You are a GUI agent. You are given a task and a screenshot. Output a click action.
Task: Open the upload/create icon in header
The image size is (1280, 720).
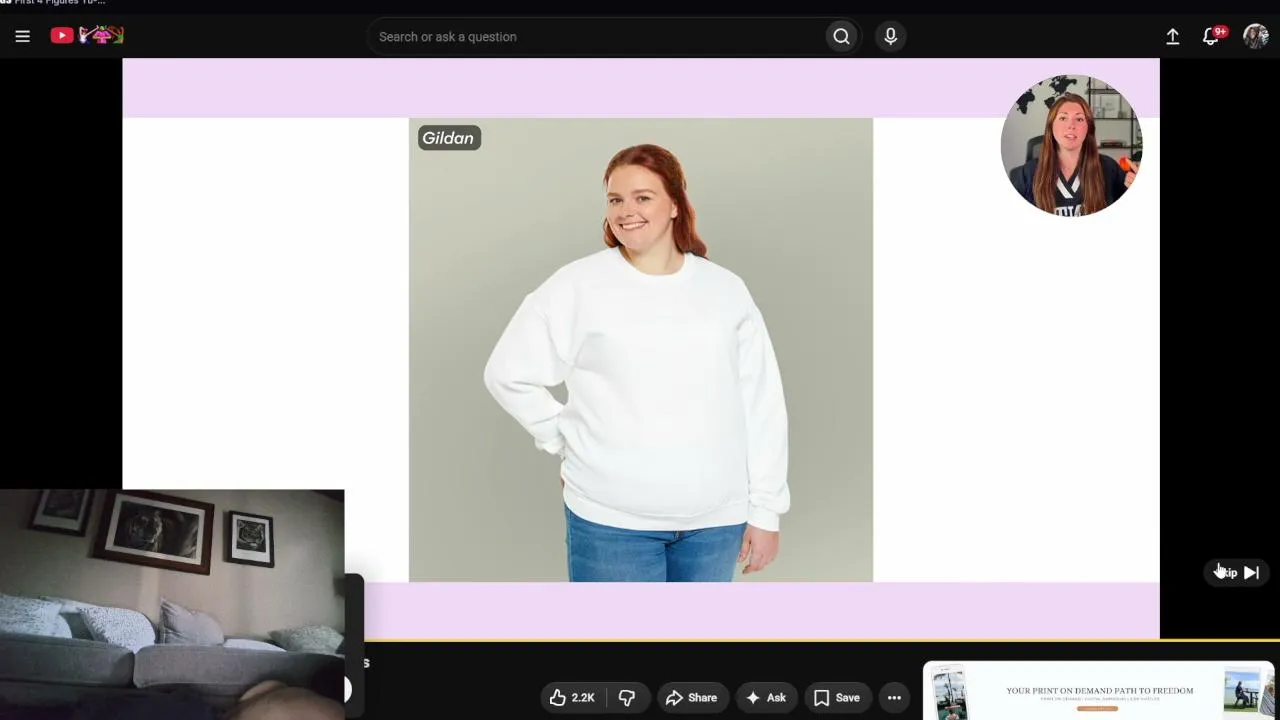1172,36
